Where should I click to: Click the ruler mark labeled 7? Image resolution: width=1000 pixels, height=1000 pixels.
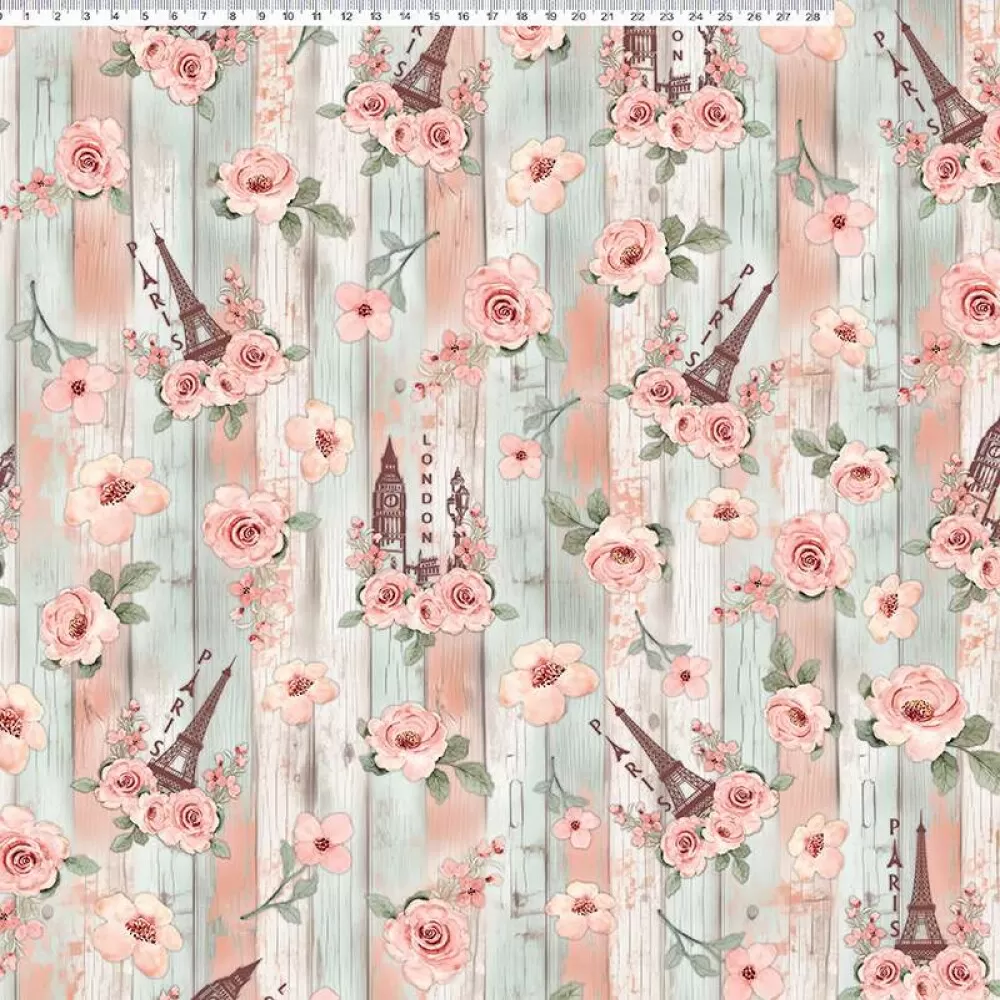pyautogui.click(x=203, y=17)
